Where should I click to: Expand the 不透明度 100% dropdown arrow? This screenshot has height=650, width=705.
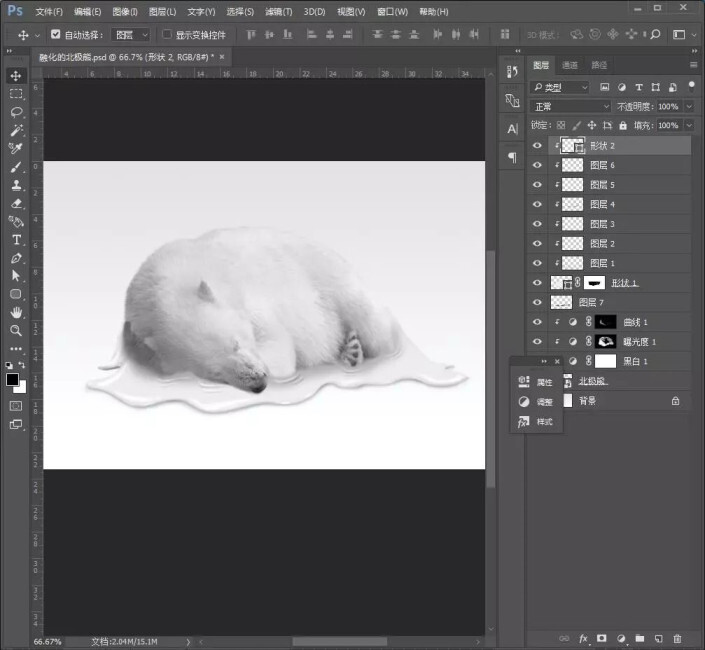click(688, 106)
